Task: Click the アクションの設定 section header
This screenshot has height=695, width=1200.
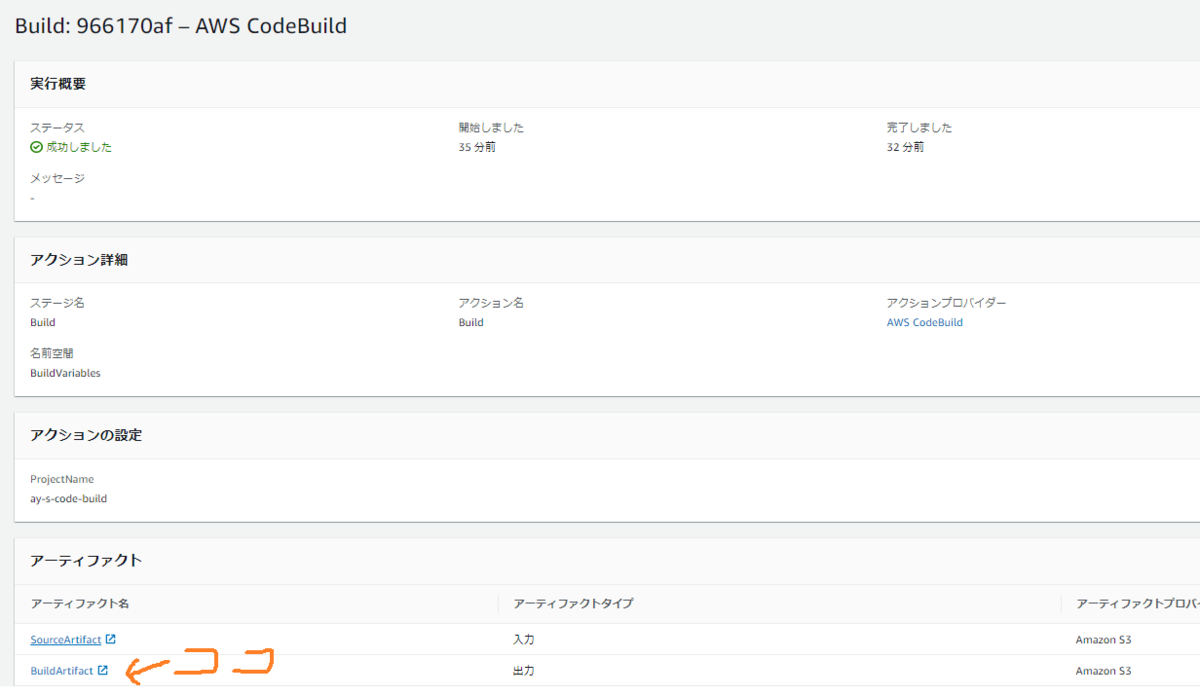Action: 86,435
